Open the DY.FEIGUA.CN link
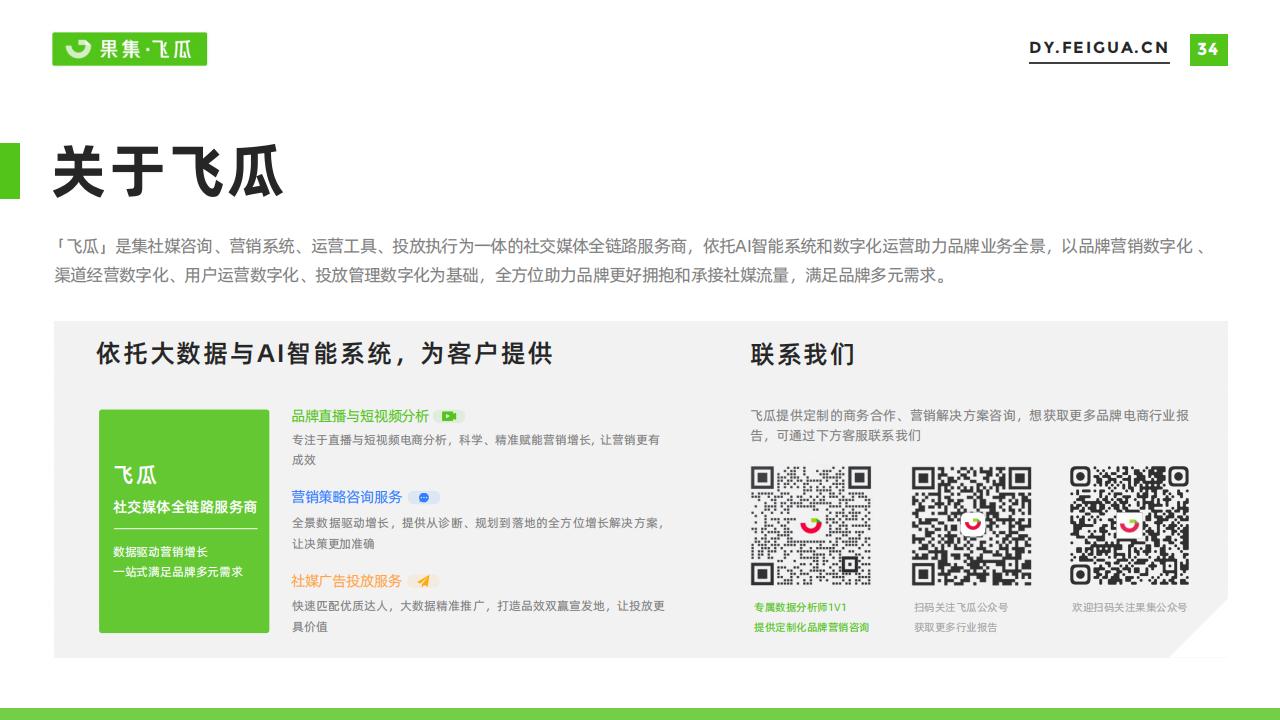This screenshot has width=1280, height=720. (1099, 48)
